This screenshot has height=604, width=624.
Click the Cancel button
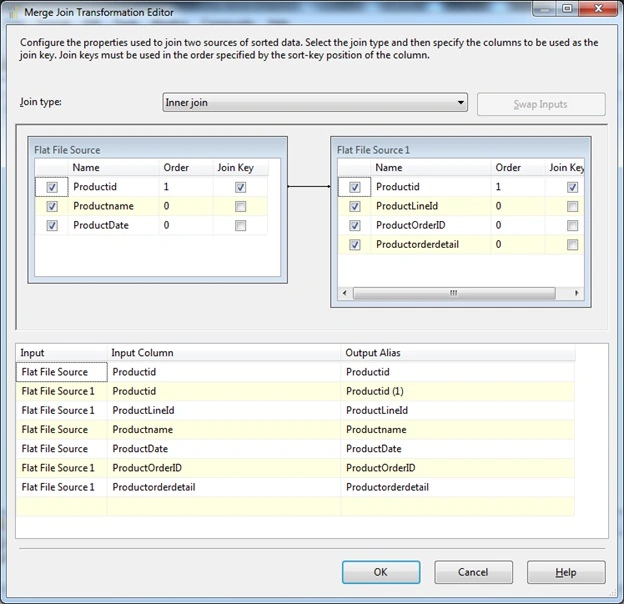[473, 572]
